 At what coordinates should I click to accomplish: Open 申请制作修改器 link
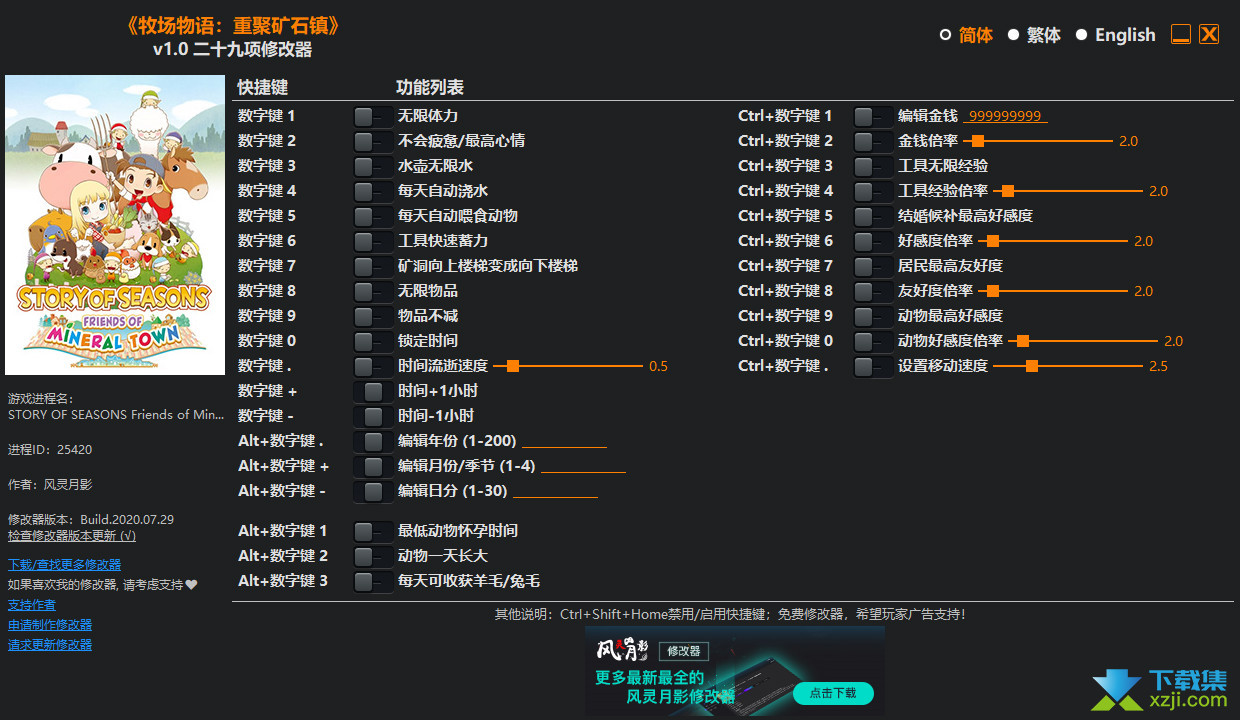(50, 625)
